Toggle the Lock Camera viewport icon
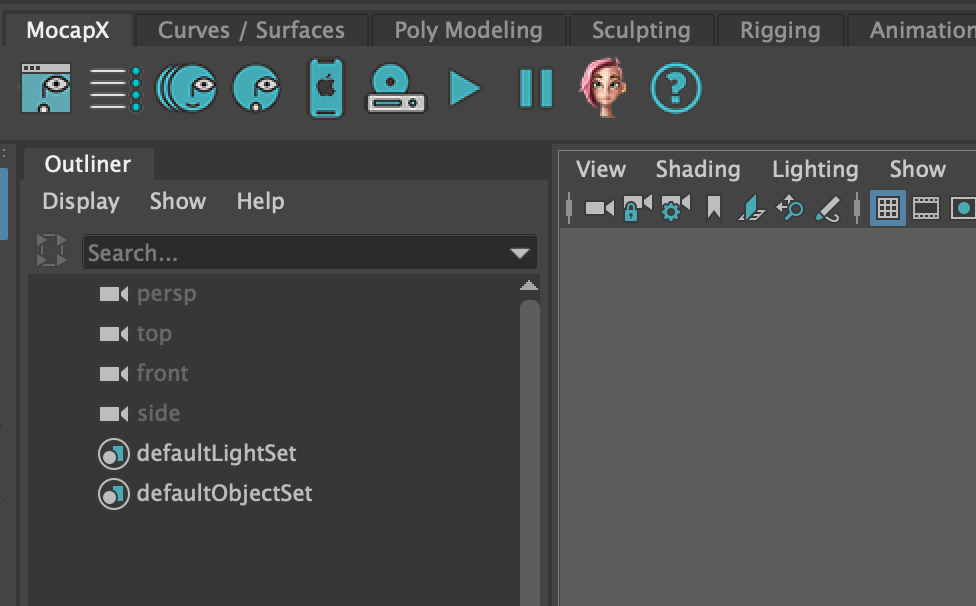The image size is (976, 606). click(x=637, y=208)
